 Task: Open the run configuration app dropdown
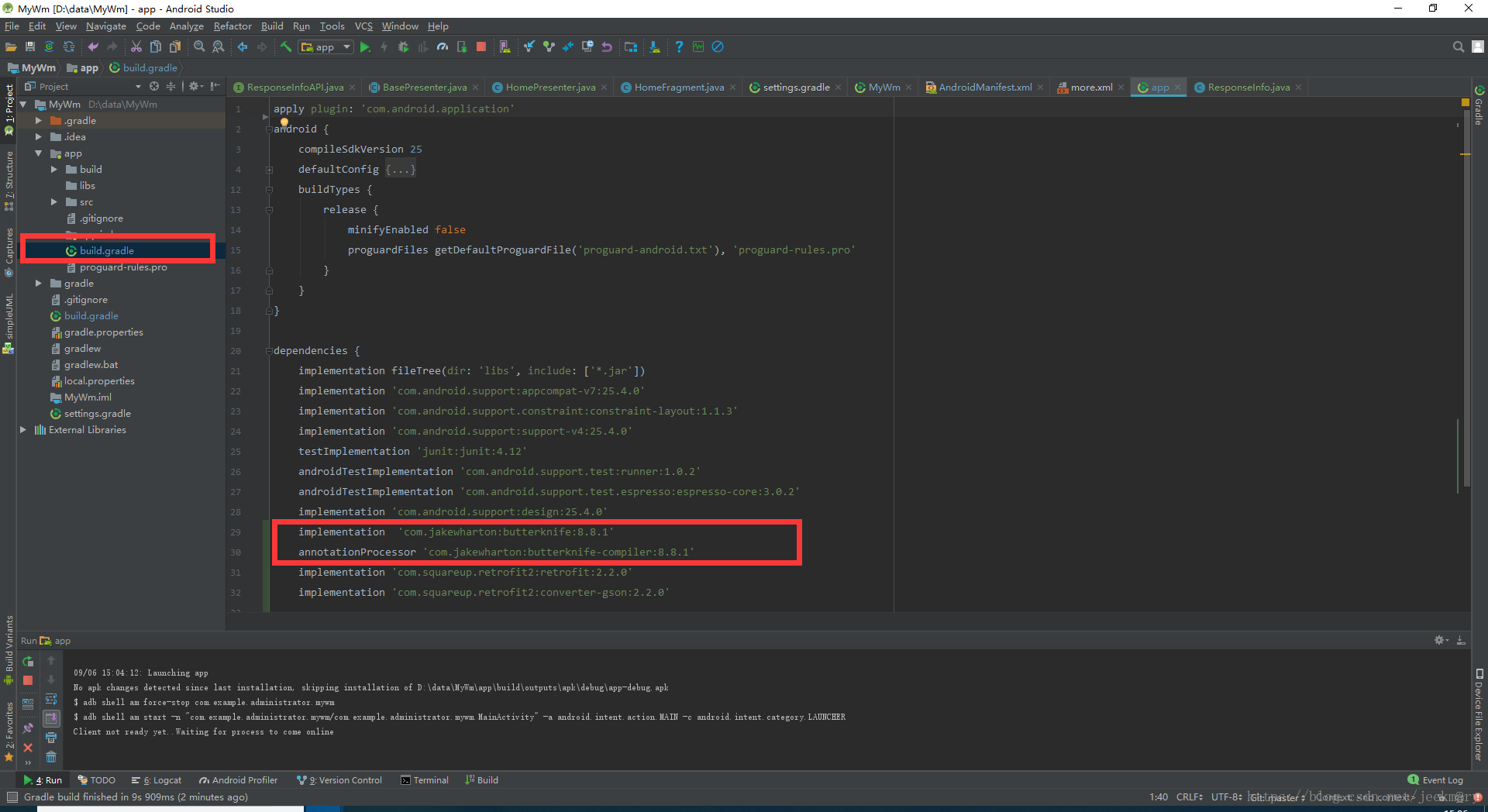[x=326, y=47]
